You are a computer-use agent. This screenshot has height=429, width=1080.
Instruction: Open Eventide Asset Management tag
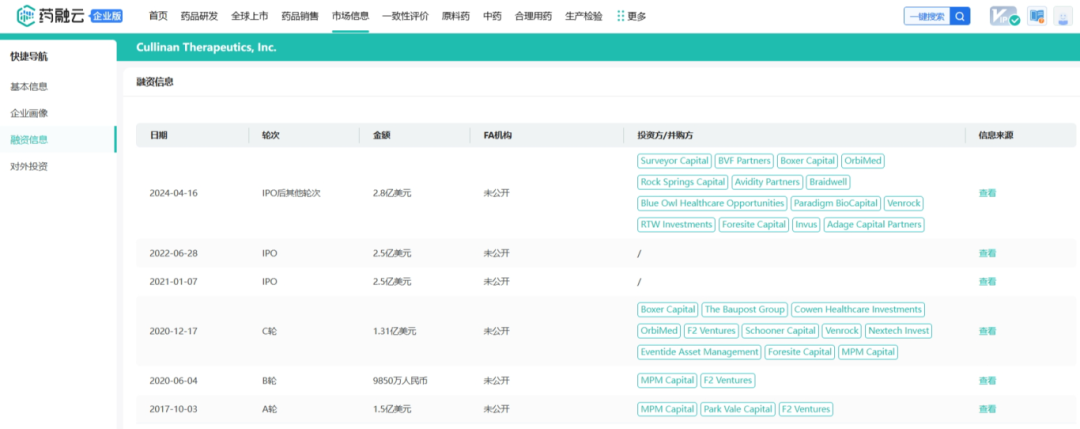[x=698, y=352]
